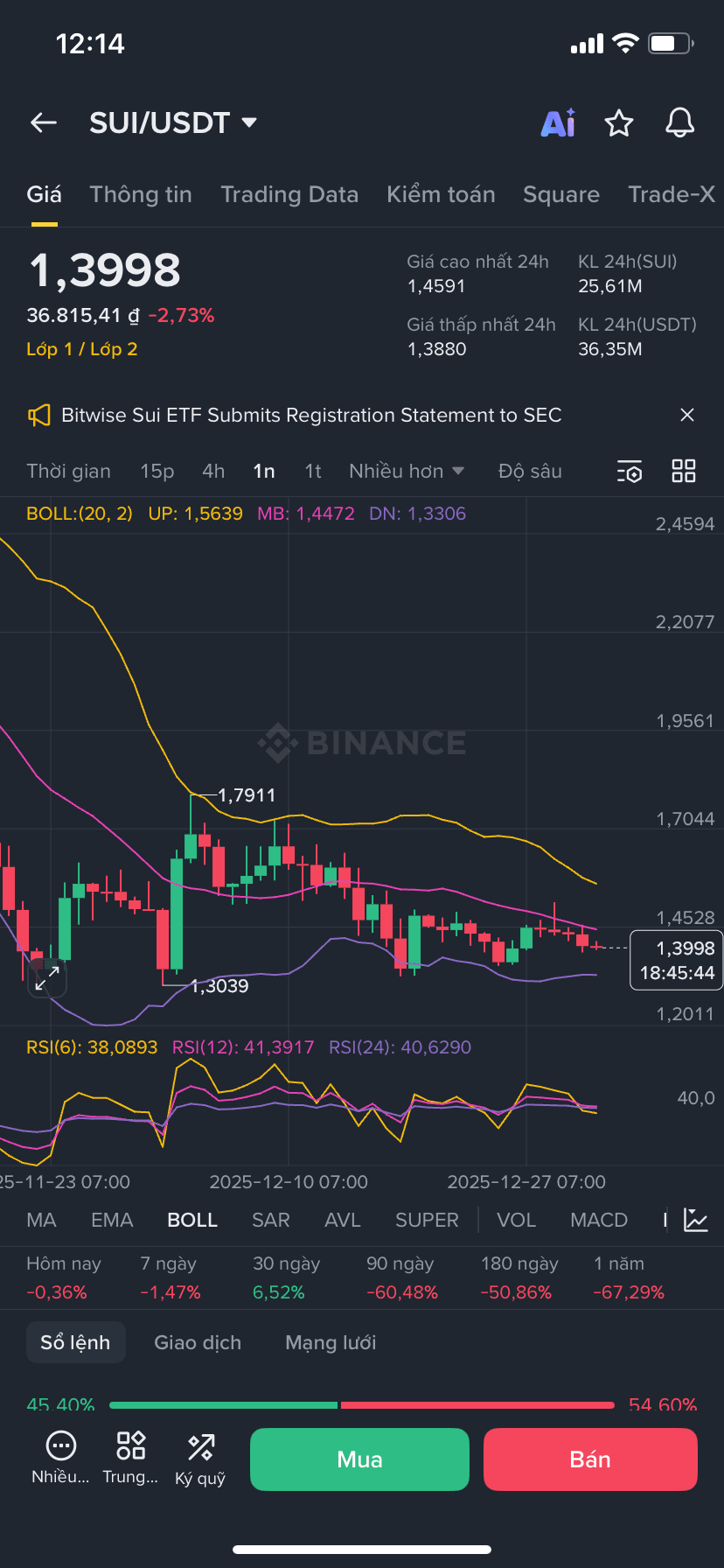Tap the green Mua button
This screenshot has height=1568, width=724.
(359, 1459)
